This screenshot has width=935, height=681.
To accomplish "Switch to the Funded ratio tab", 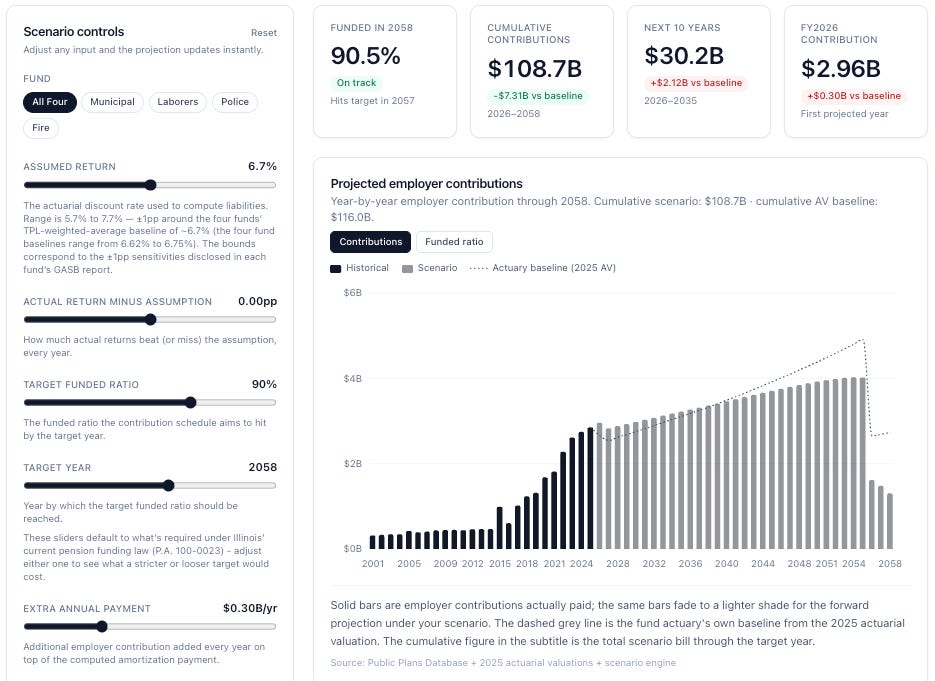I will coord(454,242).
